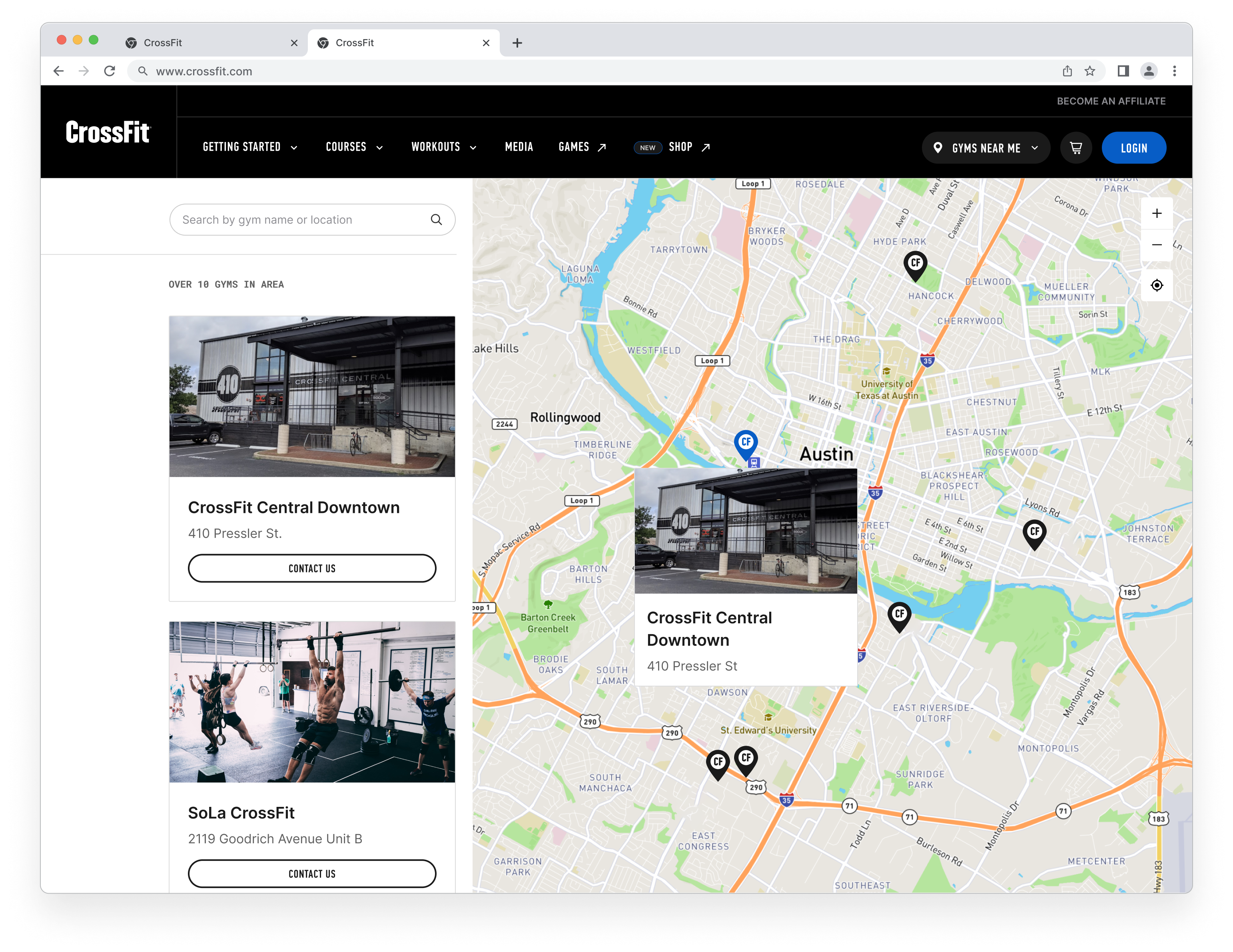Click the Rollingwood label on map
Viewport: 1233px width, 952px height.
click(x=565, y=417)
